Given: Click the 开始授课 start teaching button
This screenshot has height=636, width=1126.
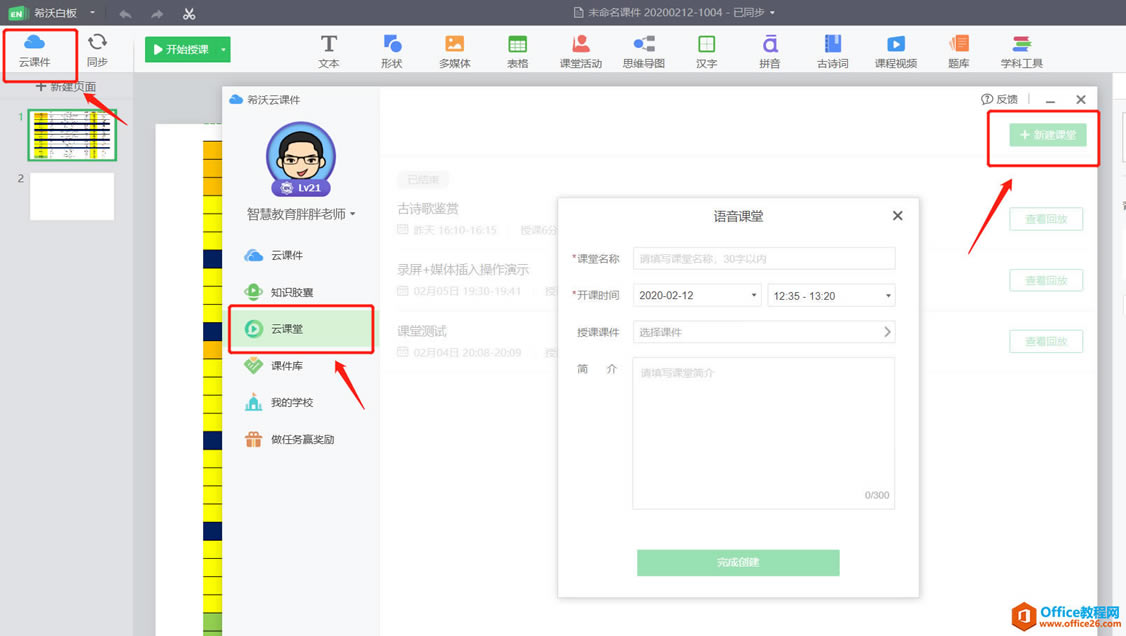Looking at the screenshot, I should click(181, 50).
